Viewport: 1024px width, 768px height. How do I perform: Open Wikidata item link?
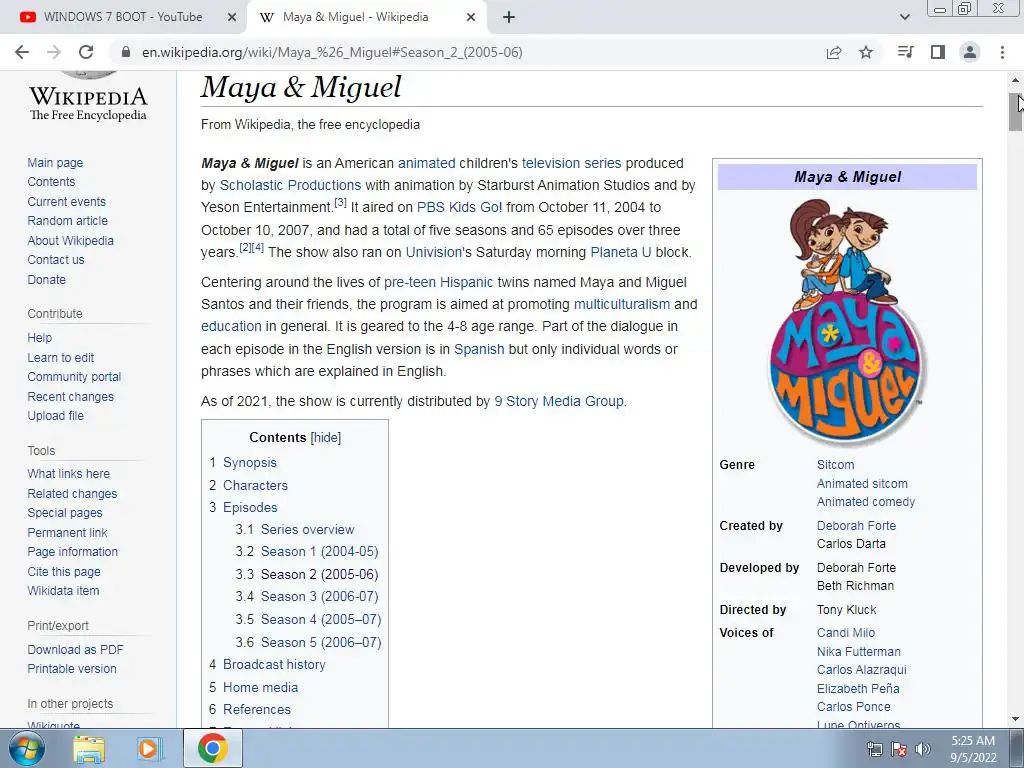(x=63, y=590)
